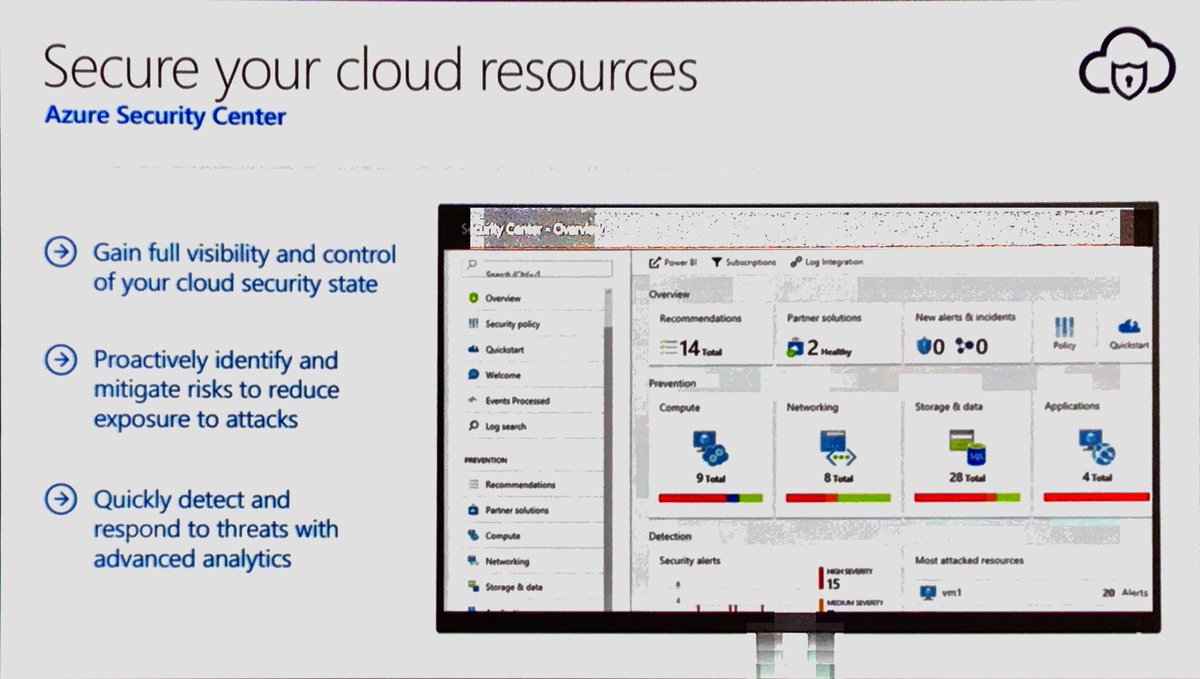
Task: Click the Power BI link
Action: click(x=675, y=261)
